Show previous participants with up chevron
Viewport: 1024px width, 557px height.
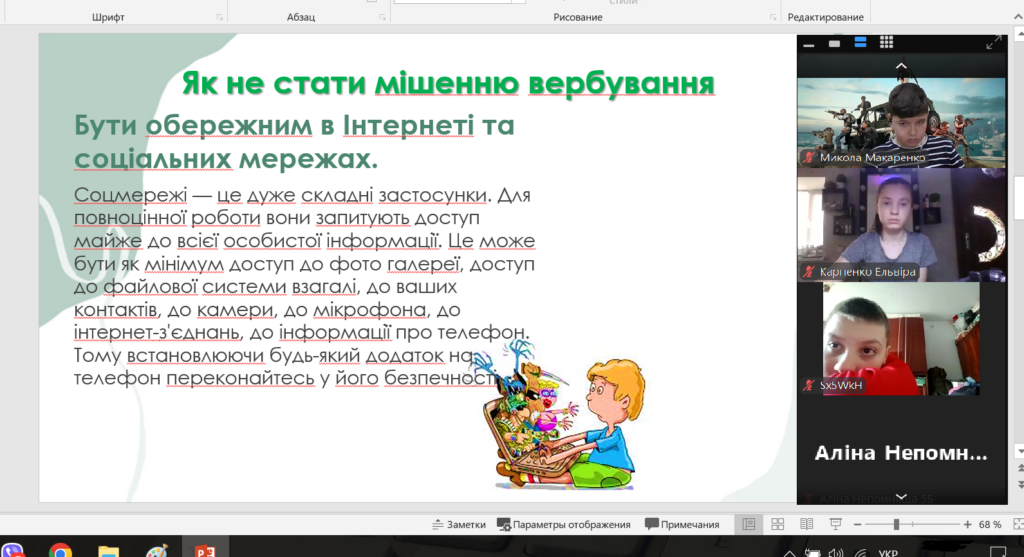pyautogui.click(x=901, y=67)
